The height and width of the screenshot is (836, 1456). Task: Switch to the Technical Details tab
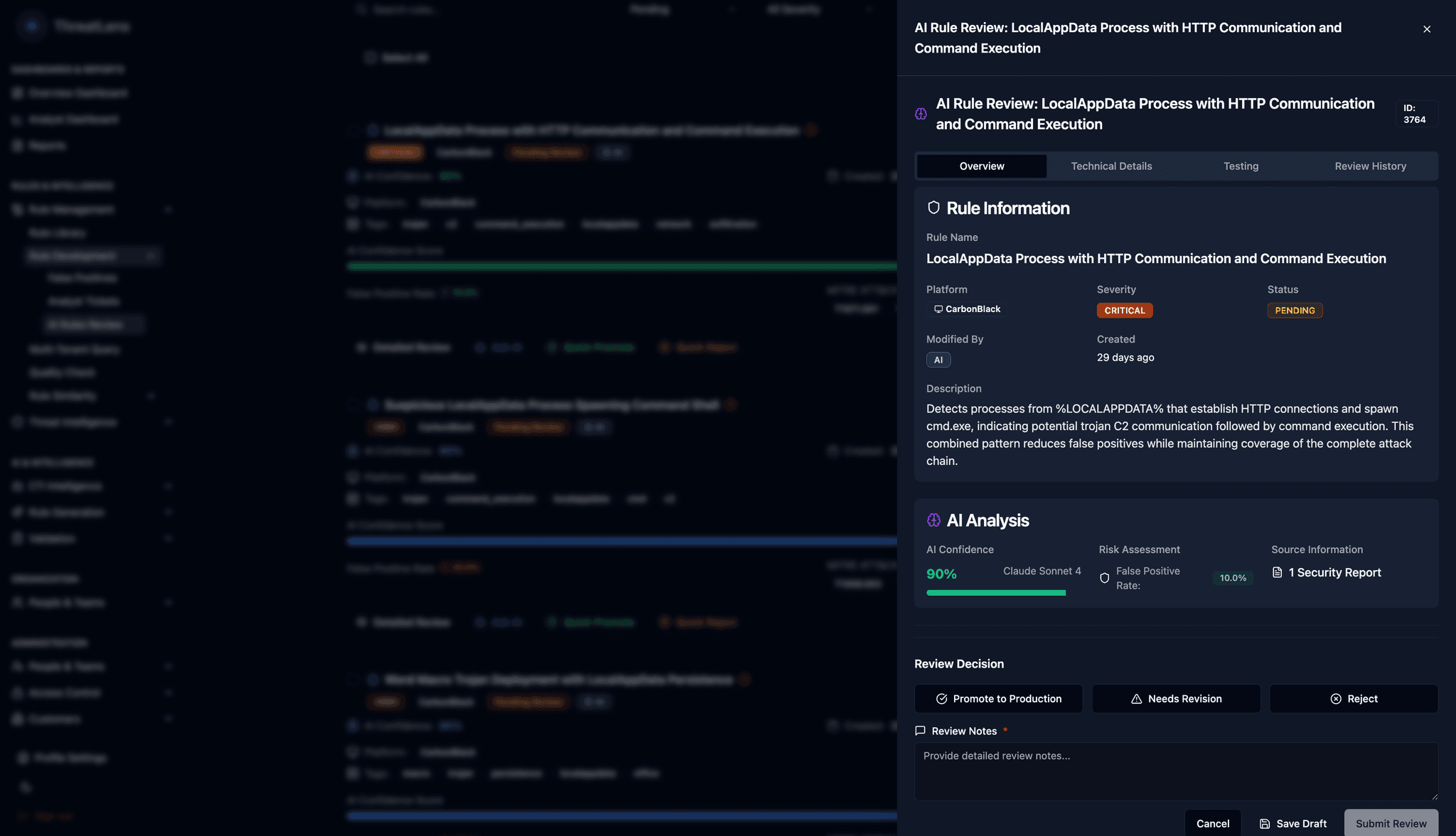[1111, 166]
